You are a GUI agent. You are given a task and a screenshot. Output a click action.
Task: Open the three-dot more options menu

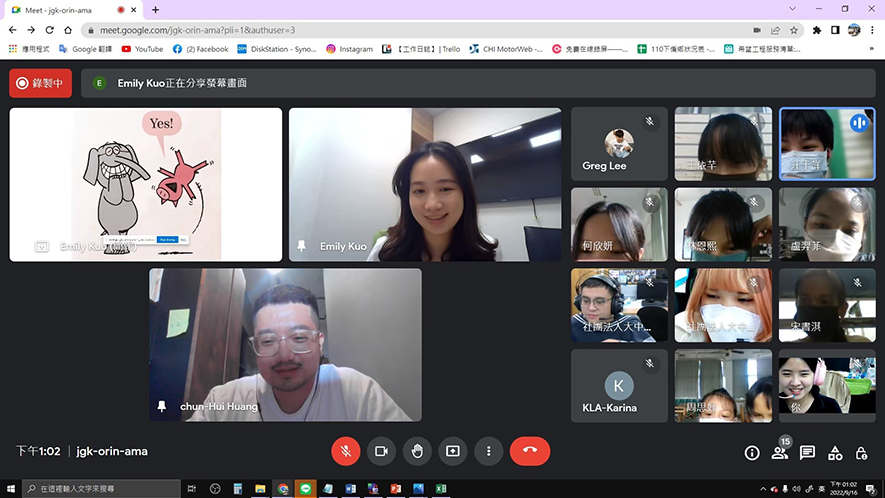point(488,451)
